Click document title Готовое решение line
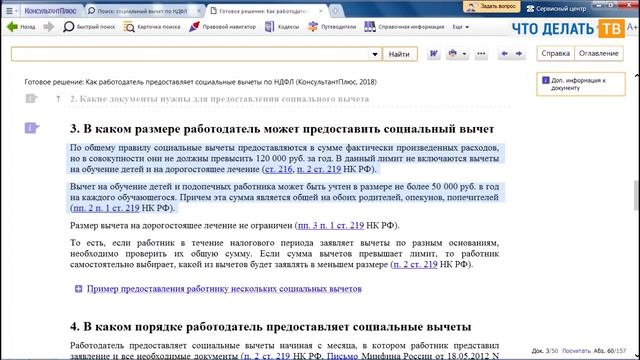This screenshot has width=640, height=360. click(200, 82)
